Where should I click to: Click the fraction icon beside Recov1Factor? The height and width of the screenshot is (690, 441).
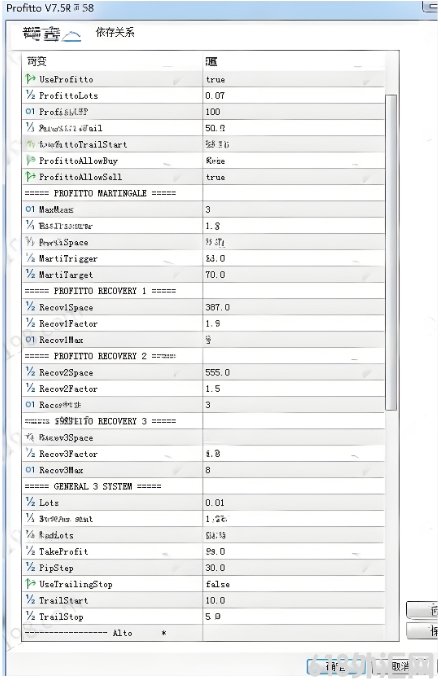[x=30, y=323]
